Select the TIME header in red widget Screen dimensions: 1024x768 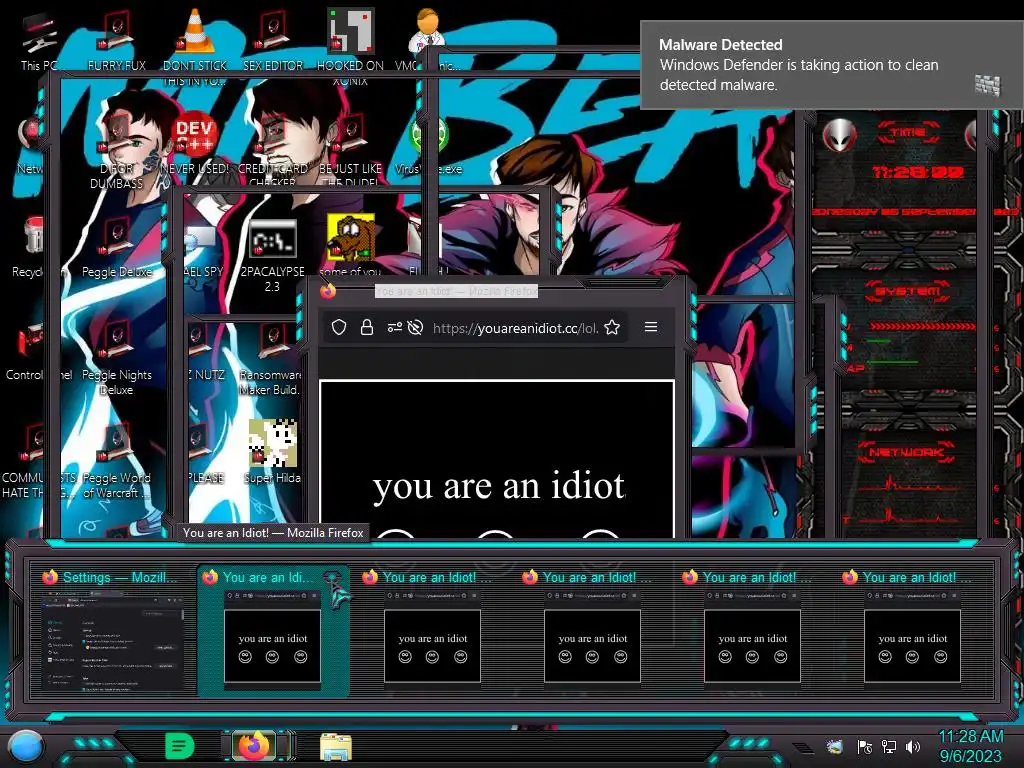pyautogui.click(x=908, y=132)
